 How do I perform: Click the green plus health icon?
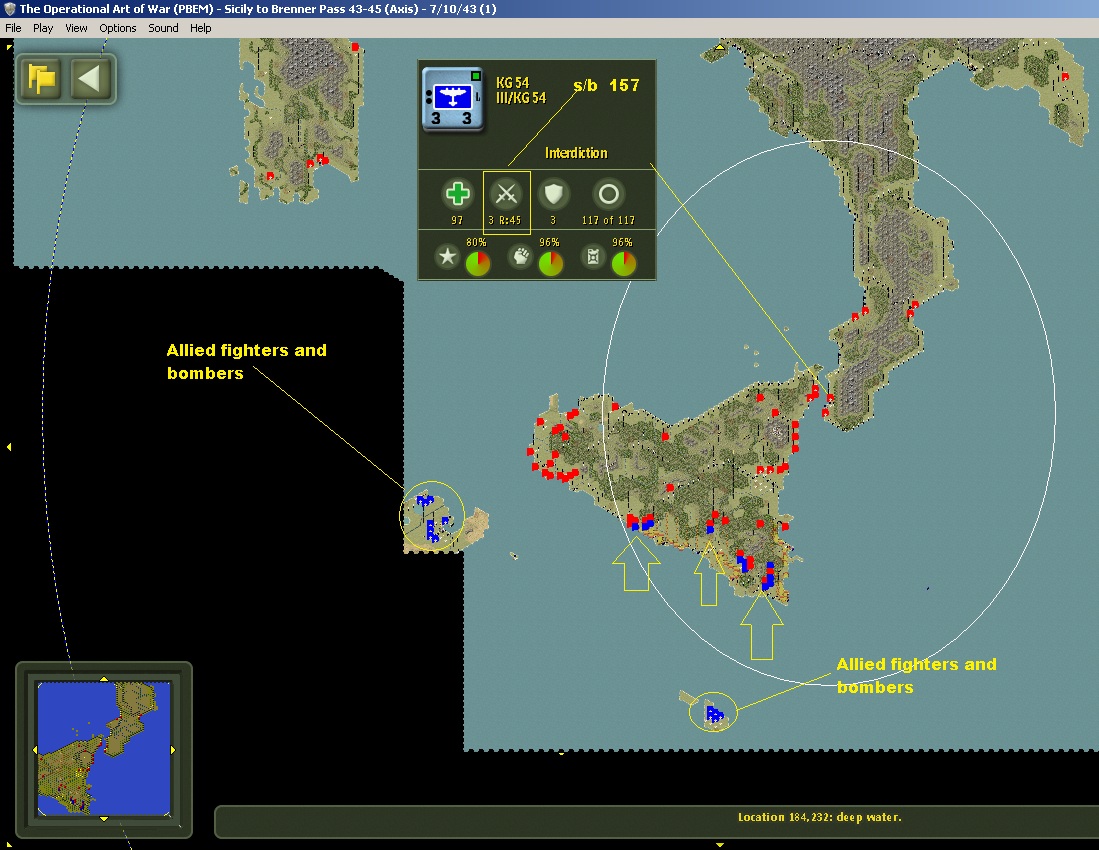(457, 194)
